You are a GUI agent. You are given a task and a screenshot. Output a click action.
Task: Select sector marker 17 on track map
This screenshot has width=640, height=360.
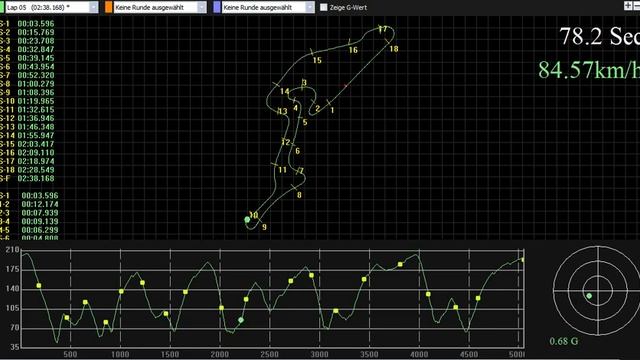[382, 29]
